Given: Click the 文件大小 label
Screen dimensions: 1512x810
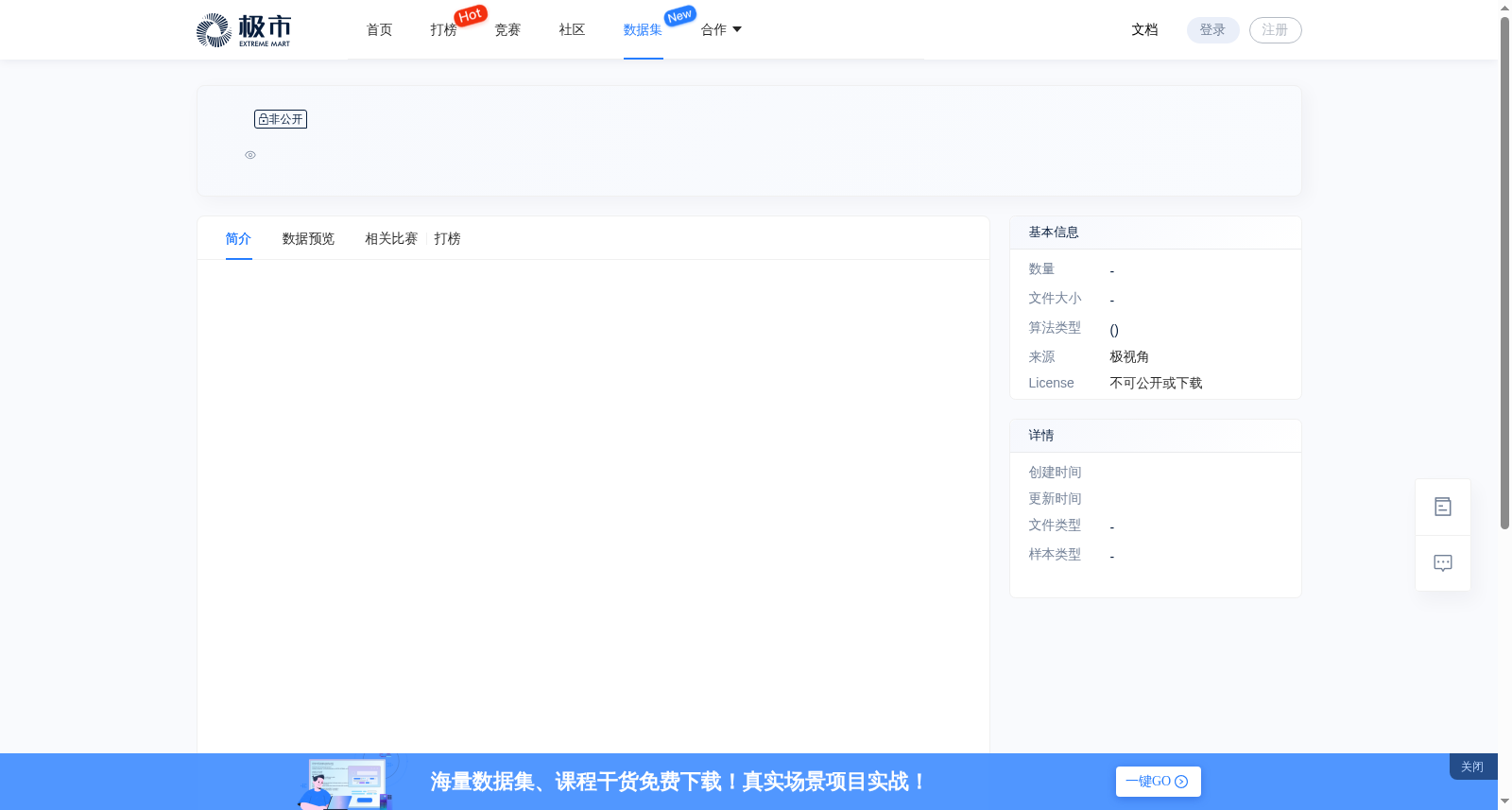Looking at the screenshot, I should click(1055, 299).
